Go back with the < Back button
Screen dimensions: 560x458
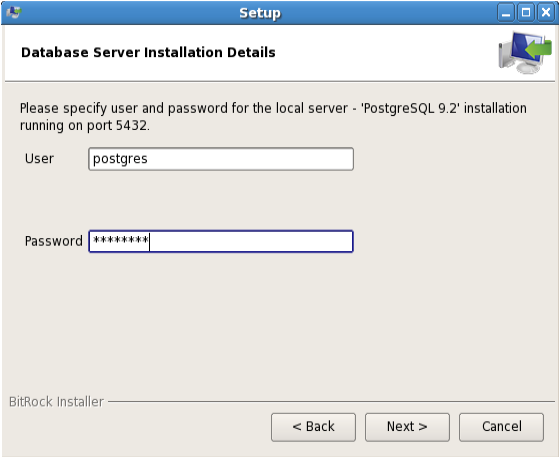pos(313,427)
